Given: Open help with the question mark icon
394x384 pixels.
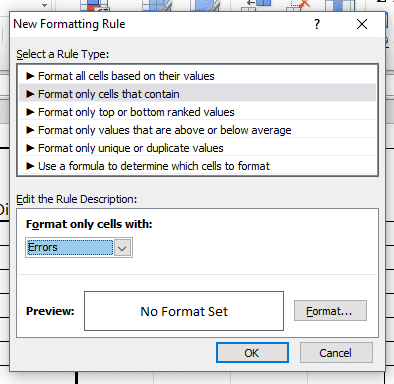Looking at the screenshot, I should pyautogui.click(x=317, y=24).
